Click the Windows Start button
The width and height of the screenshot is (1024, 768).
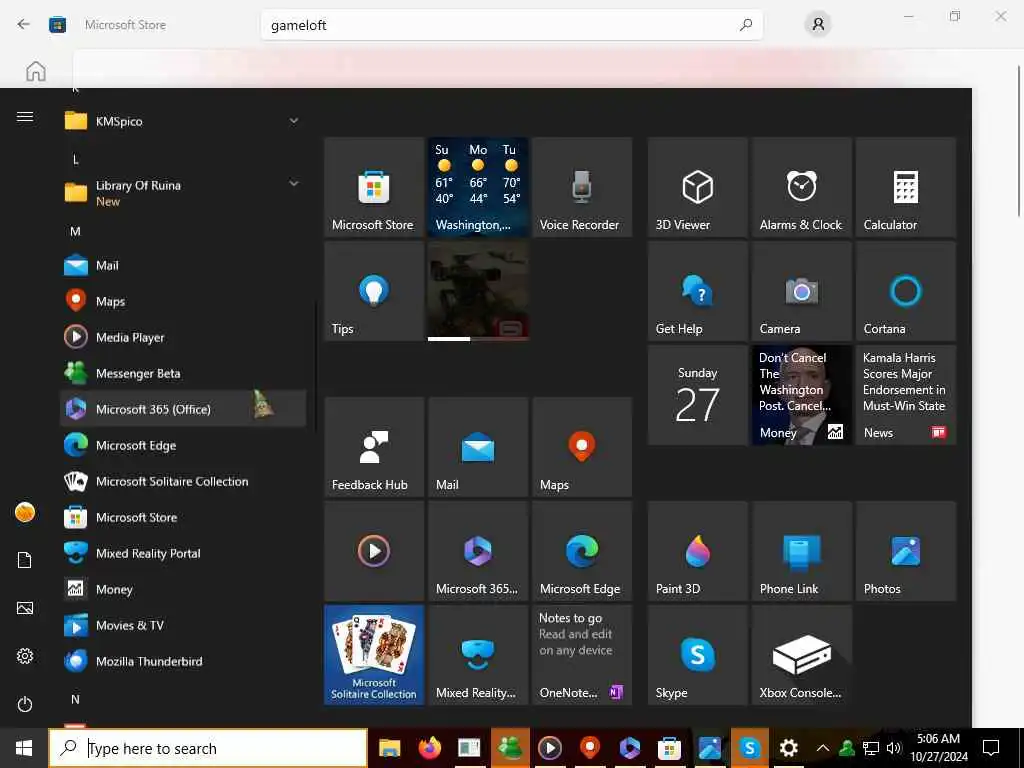click(24, 748)
